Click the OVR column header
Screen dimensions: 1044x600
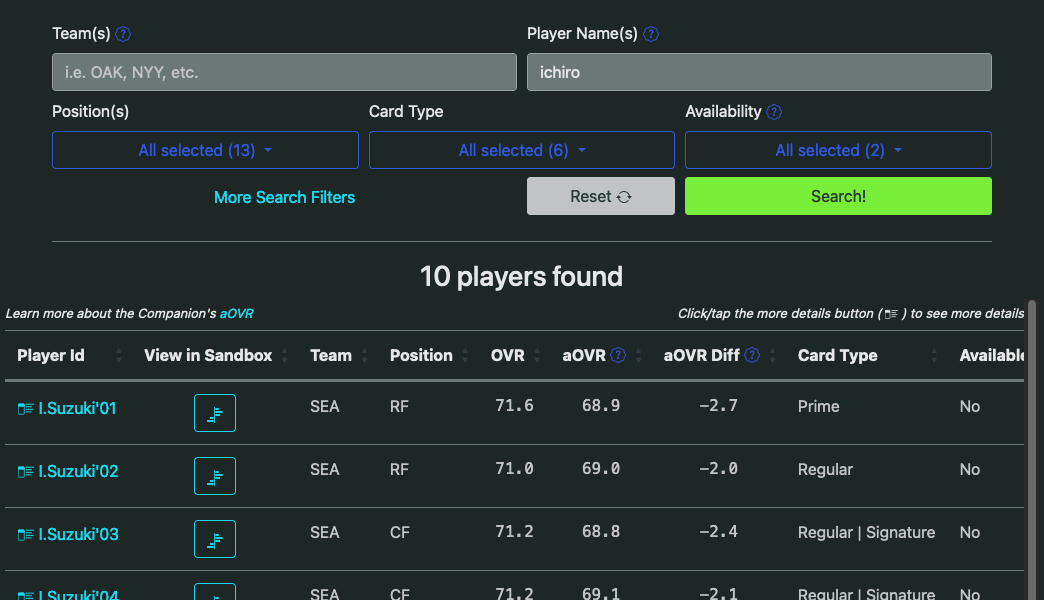pyautogui.click(x=507, y=356)
